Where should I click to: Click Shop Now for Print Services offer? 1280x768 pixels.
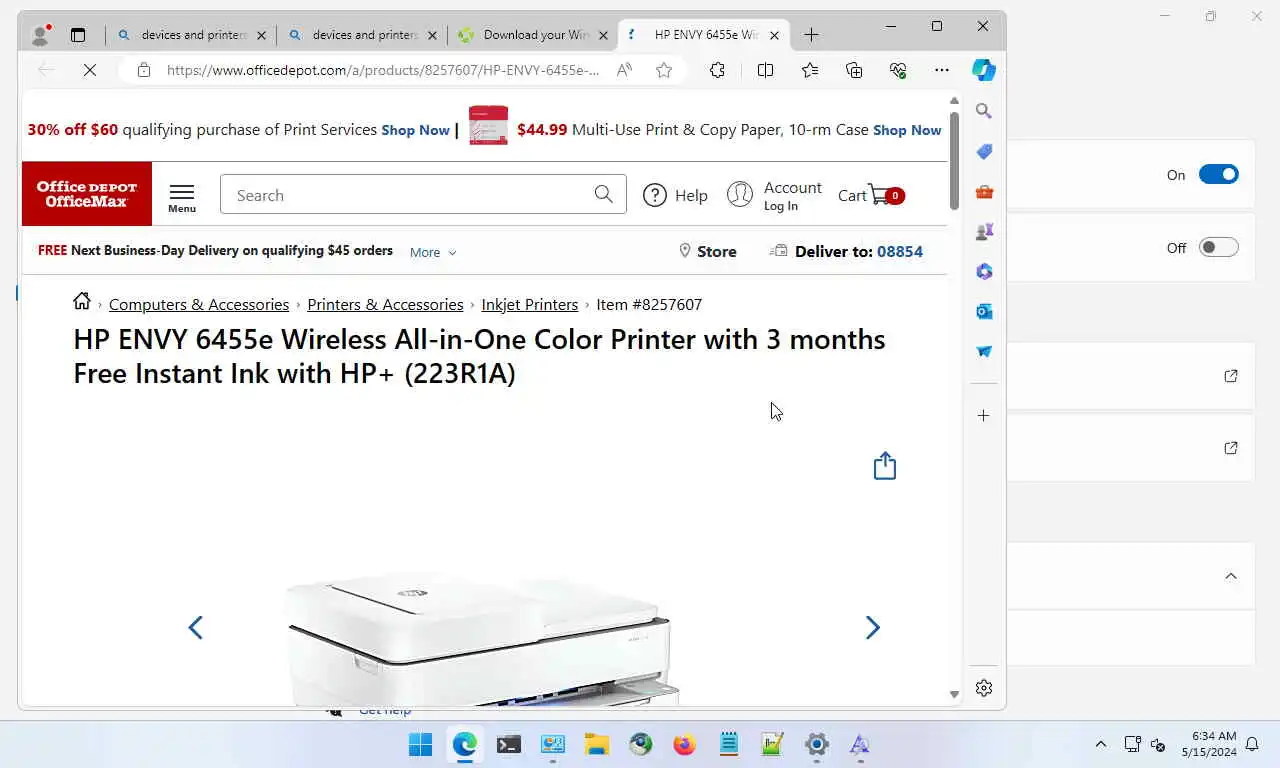(415, 130)
